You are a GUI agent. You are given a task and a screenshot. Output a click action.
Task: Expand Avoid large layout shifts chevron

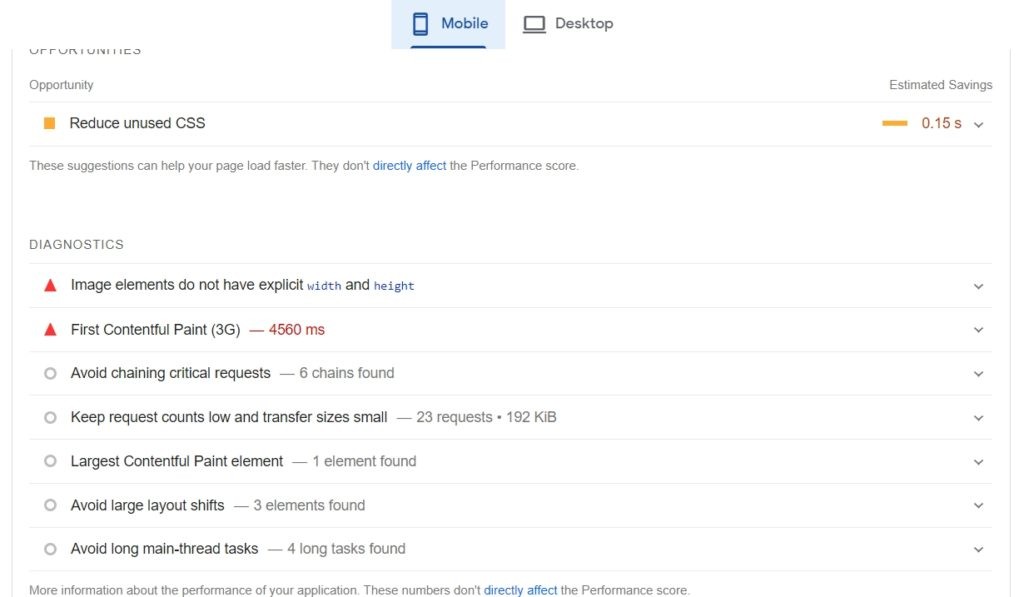978,506
